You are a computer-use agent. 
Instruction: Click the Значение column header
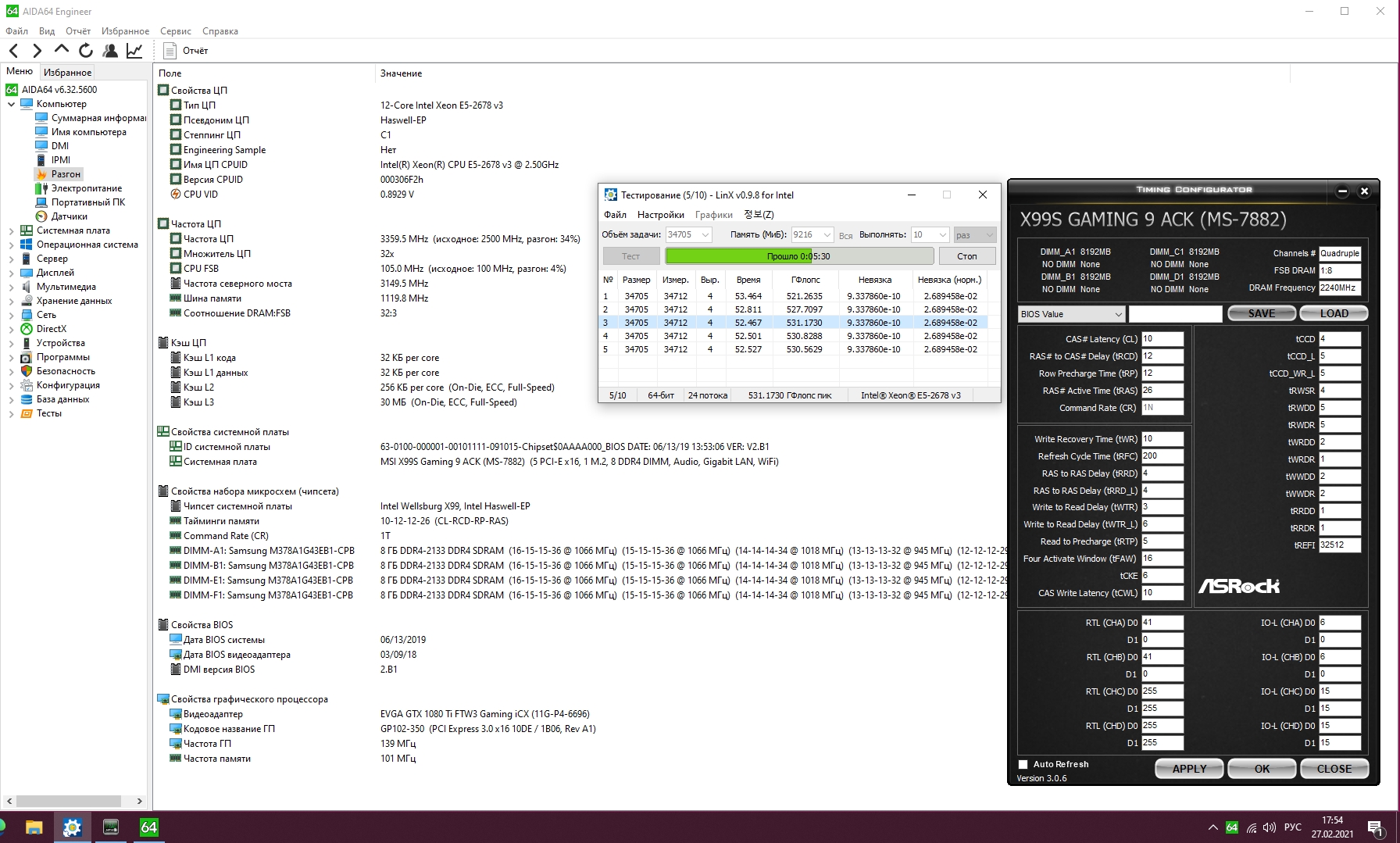click(x=401, y=73)
